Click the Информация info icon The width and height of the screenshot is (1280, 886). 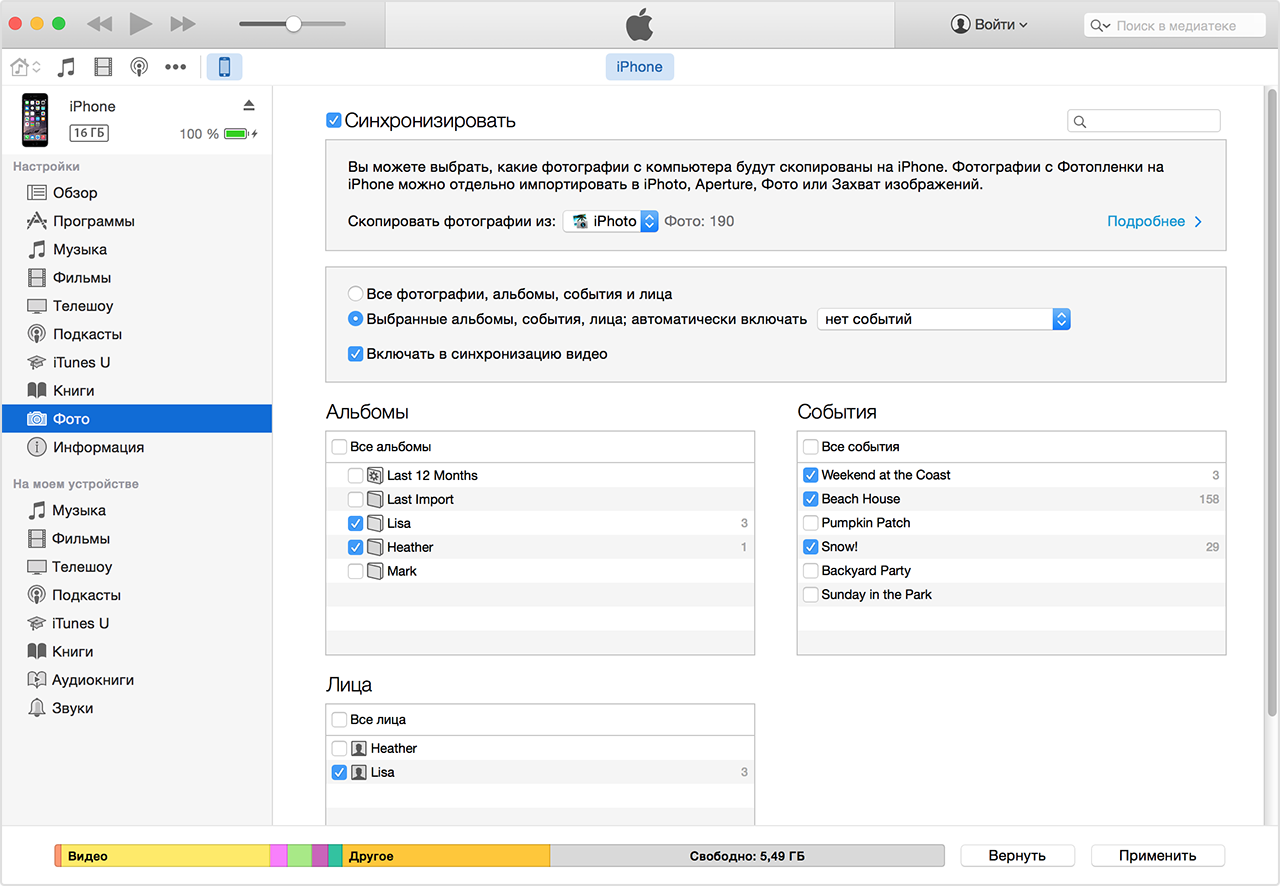(37, 447)
